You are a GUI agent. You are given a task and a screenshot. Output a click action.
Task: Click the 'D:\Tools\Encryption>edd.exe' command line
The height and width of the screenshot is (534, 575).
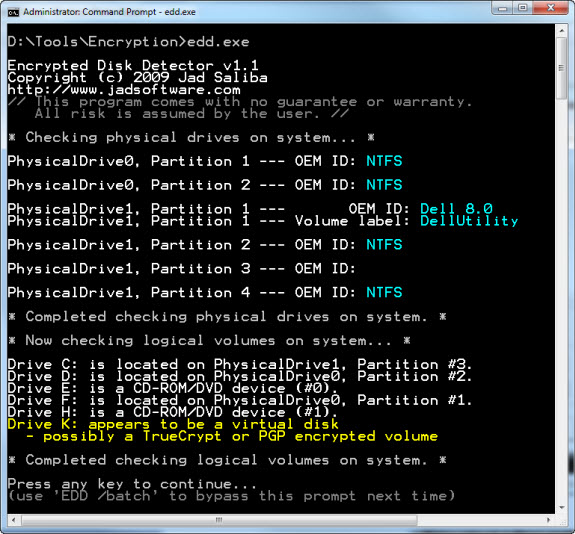pos(128,42)
